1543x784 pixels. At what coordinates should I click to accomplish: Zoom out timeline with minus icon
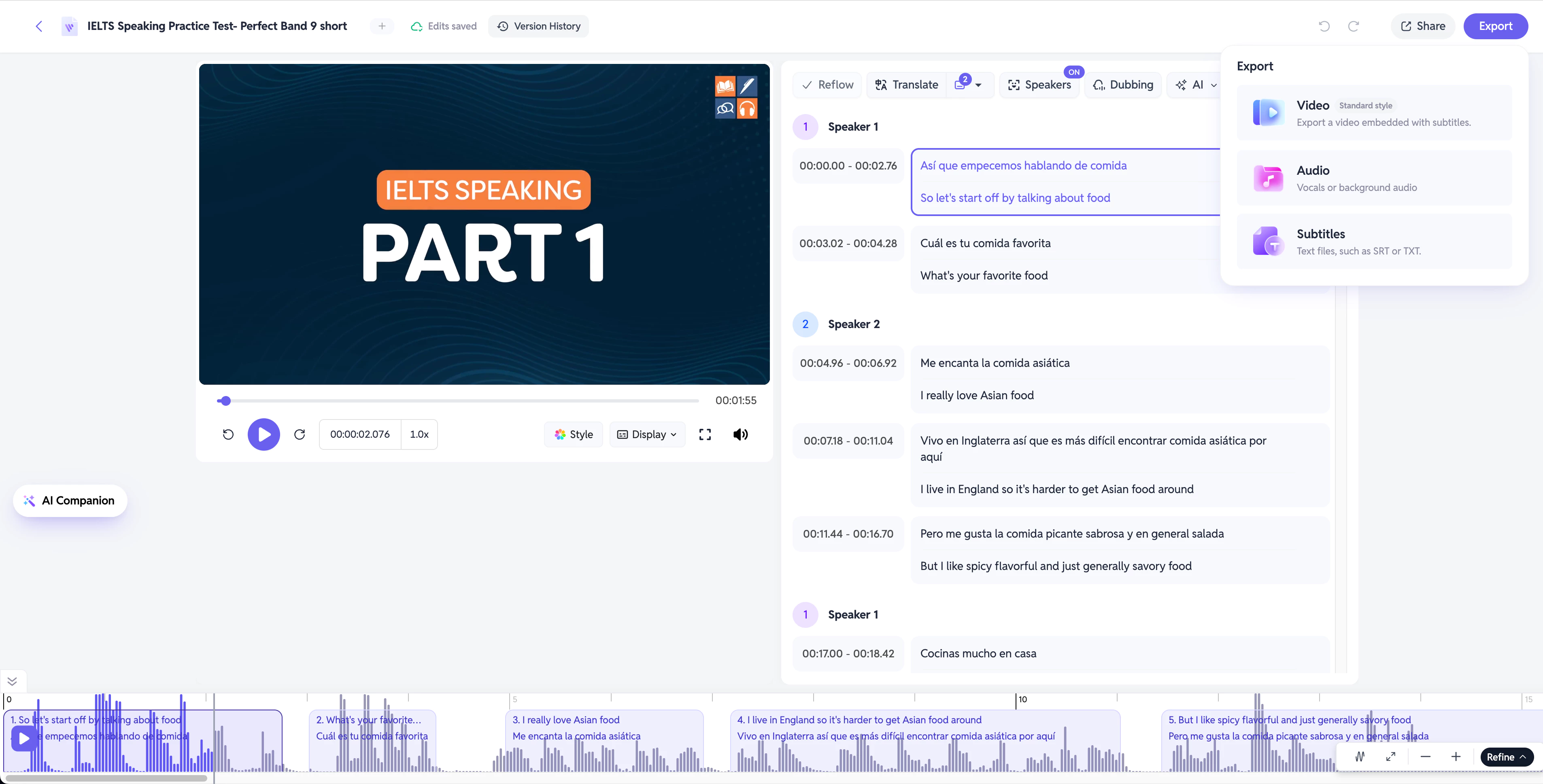[x=1426, y=756]
